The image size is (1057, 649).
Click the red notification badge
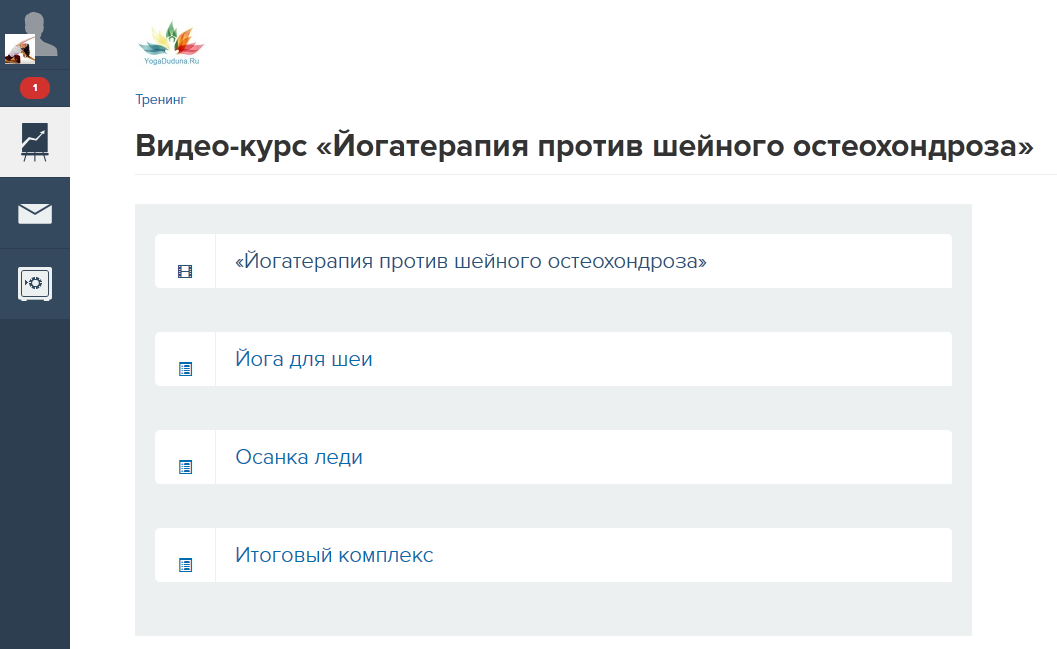pyautogui.click(x=34, y=88)
